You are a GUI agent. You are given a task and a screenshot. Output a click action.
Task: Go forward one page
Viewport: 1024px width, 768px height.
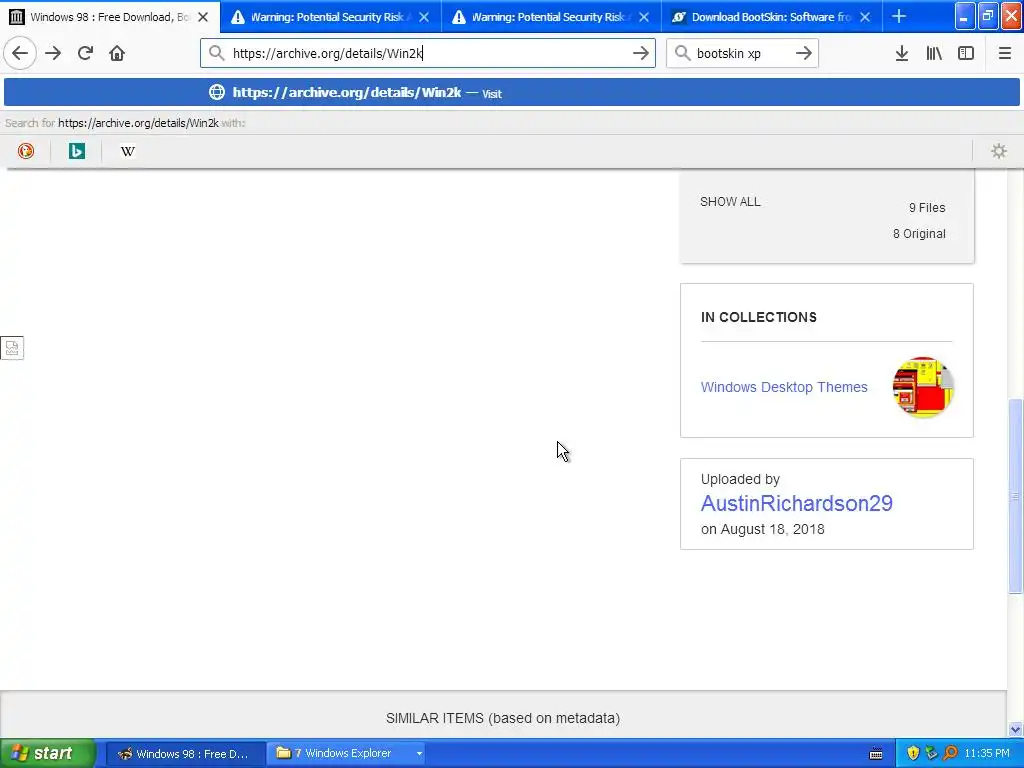53,53
